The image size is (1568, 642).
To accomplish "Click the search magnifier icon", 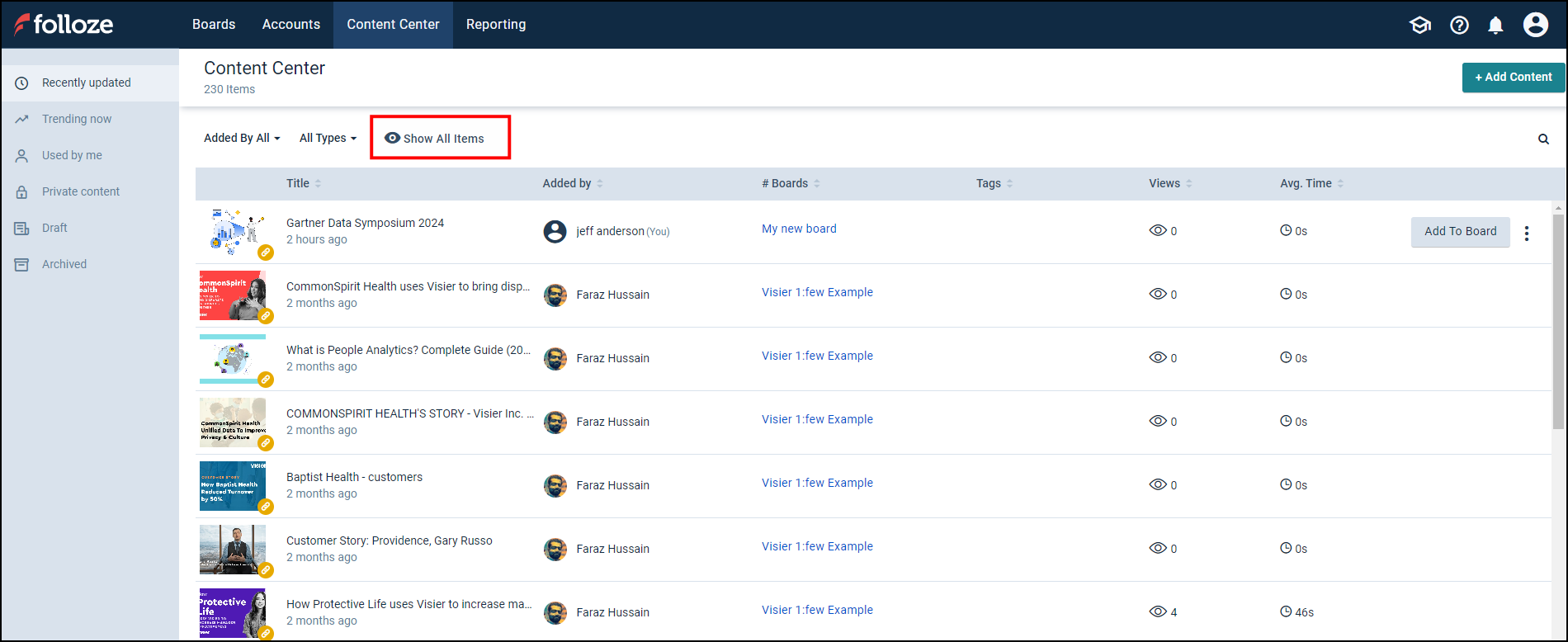I will (1543, 139).
